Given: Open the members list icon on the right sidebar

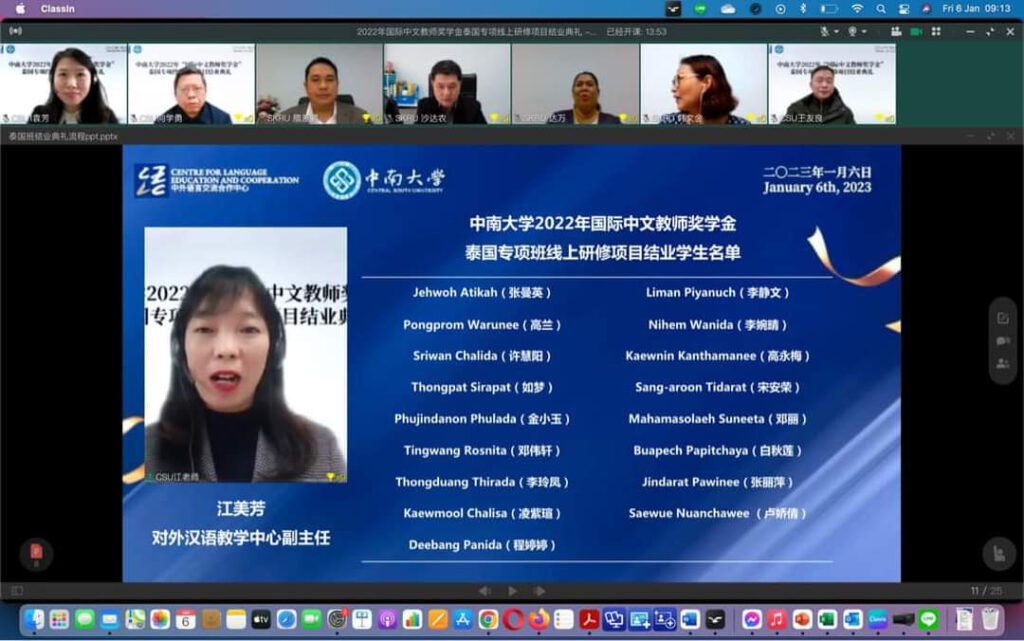Looking at the screenshot, I should [x=1002, y=364].
